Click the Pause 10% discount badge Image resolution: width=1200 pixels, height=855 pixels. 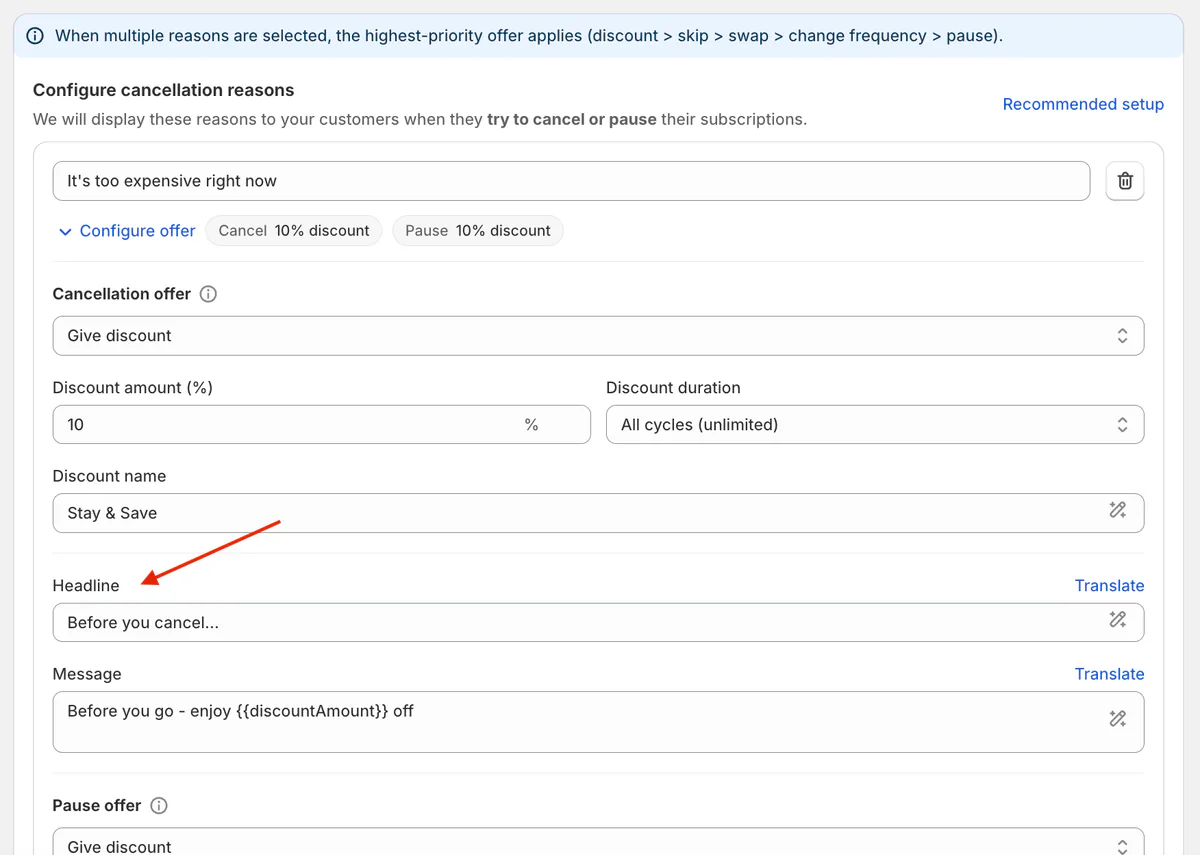[x=478, y=231]
